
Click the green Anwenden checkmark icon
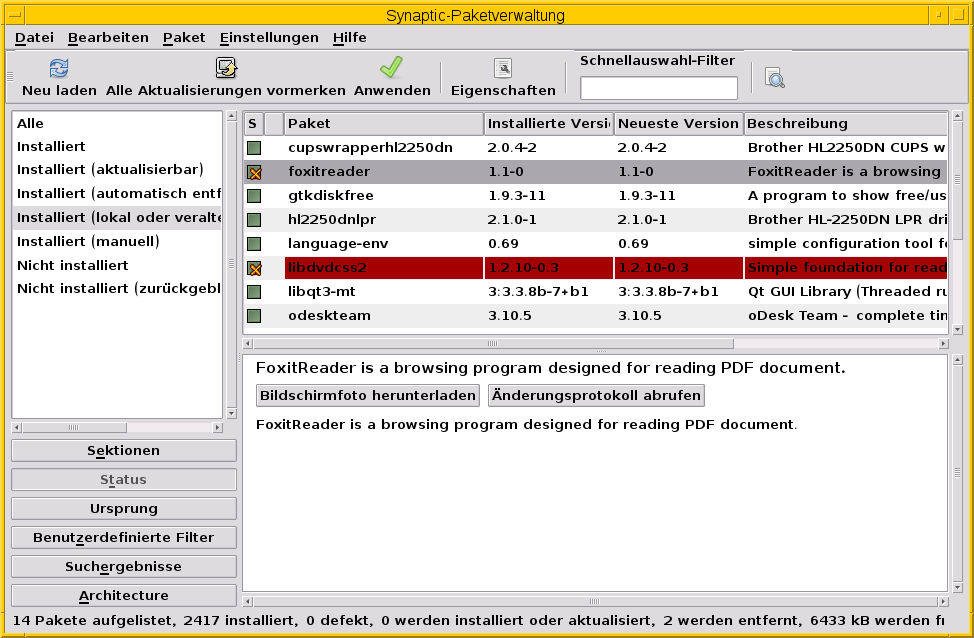[390, 67]
